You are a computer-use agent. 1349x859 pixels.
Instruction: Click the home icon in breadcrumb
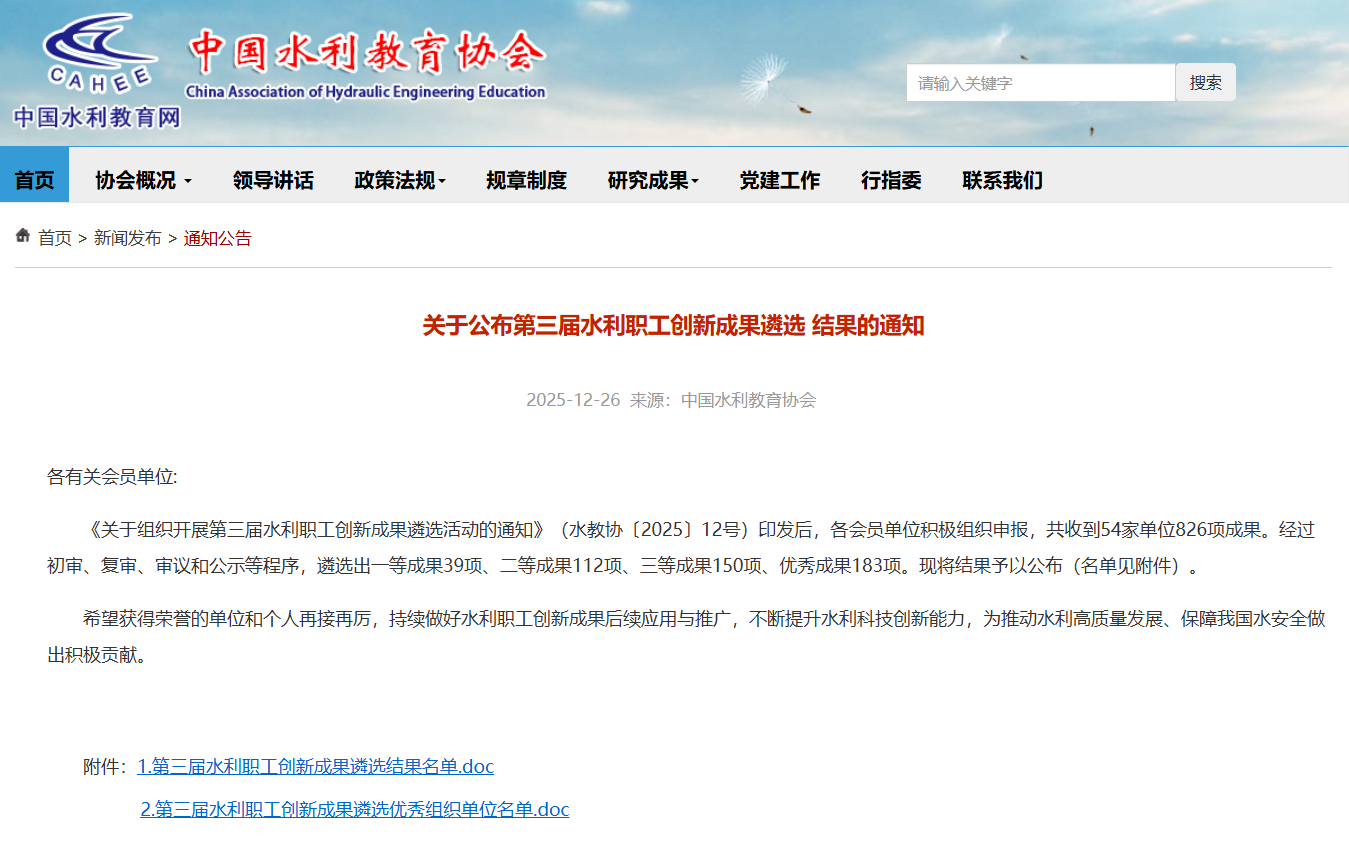(23, 236)
